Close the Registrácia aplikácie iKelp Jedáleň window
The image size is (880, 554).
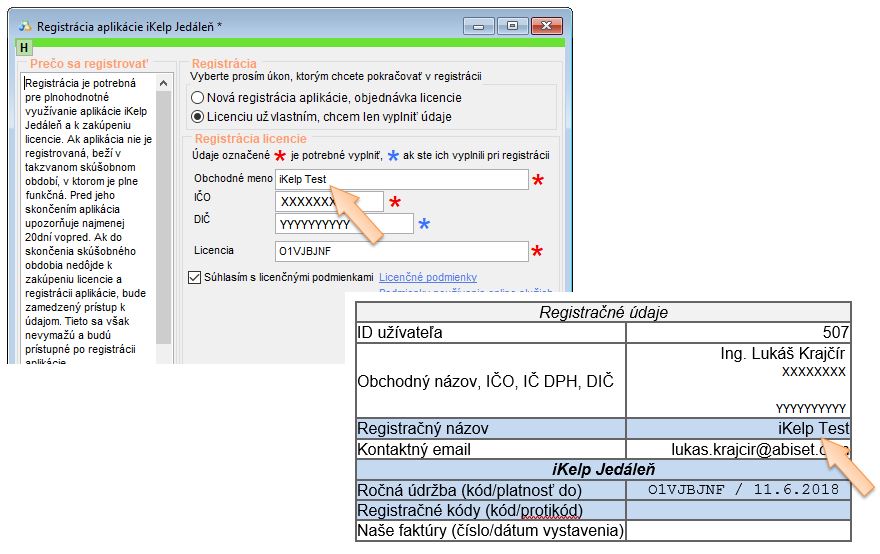tap(547, 26)
